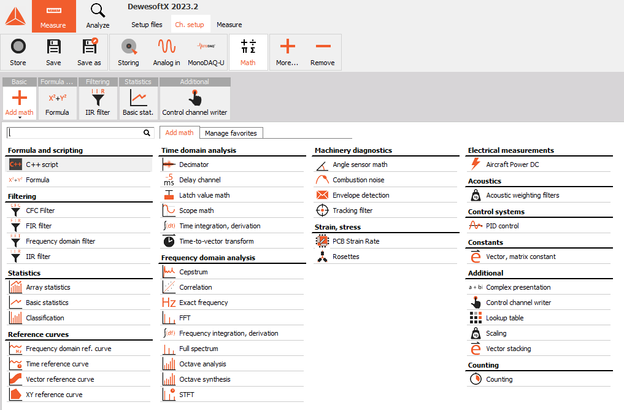
Task: Add IIR filter from quick toolbar
Action: 98,103
